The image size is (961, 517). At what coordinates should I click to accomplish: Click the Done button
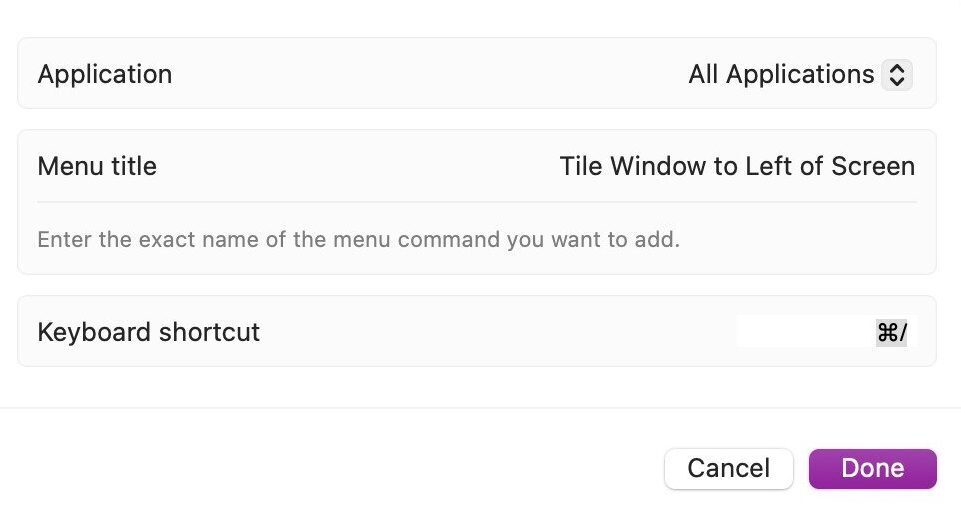pos(872,469)
